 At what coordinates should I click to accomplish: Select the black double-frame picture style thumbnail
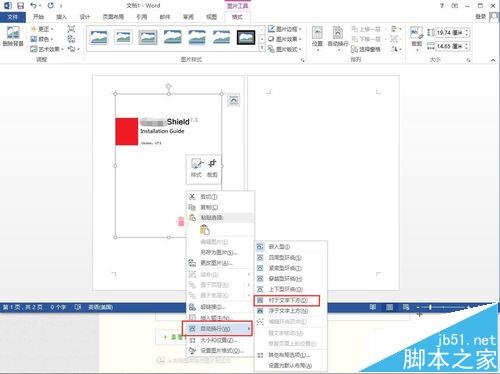246,37
